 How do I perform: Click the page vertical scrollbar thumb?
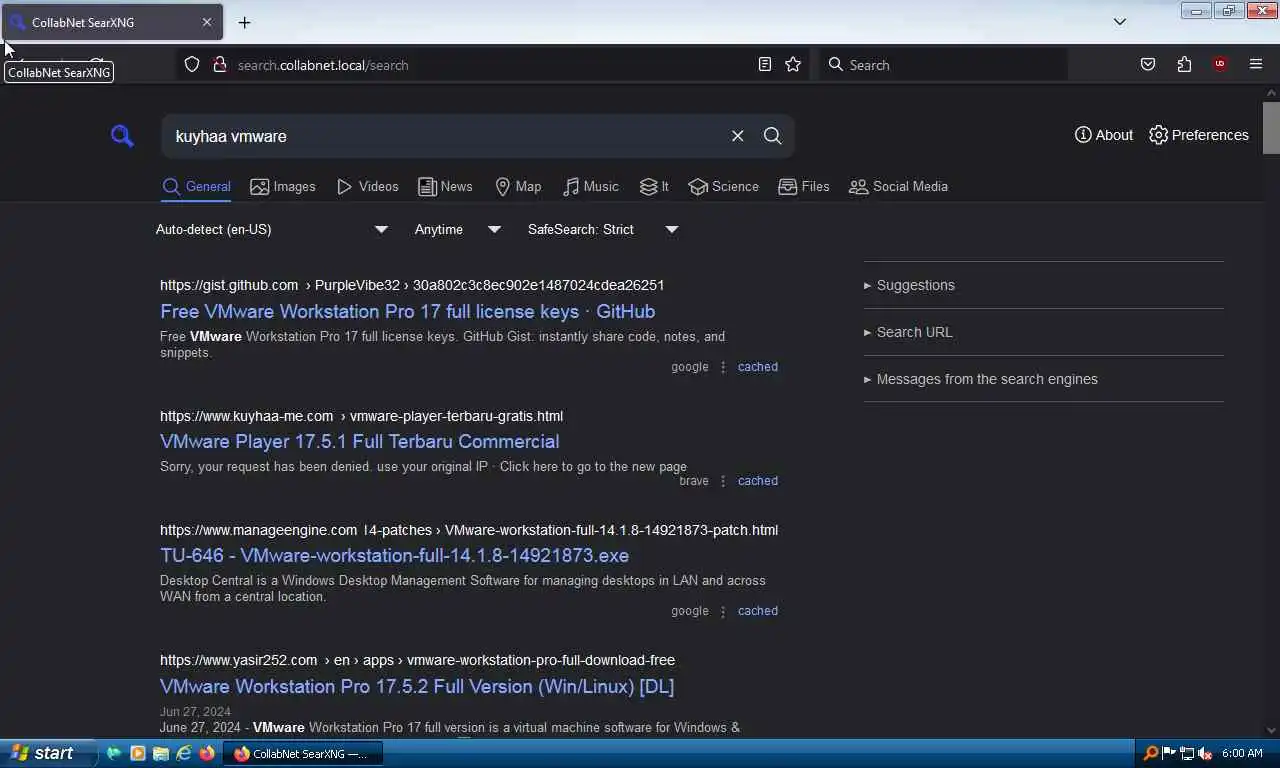tap(1271, 128)
